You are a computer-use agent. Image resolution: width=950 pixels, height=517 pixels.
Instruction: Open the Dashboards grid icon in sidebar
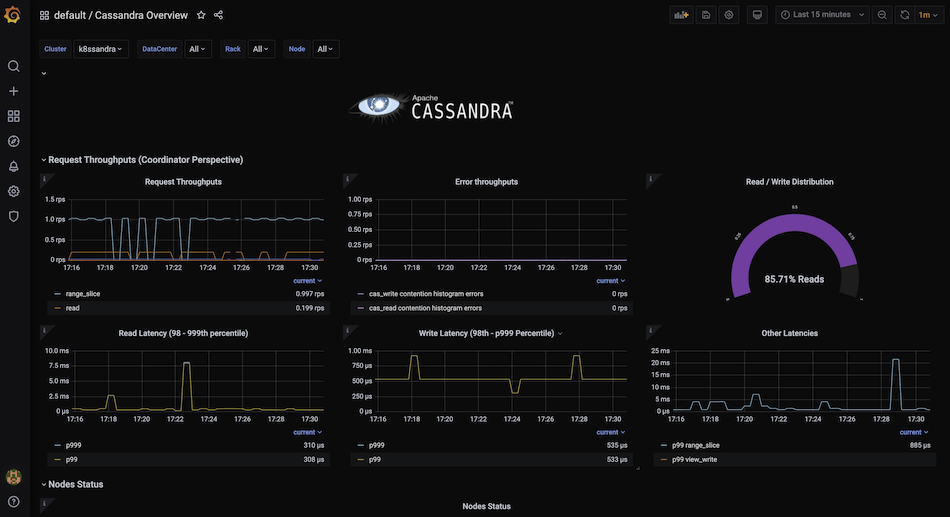pyautogui.click(x=13, y=116)
